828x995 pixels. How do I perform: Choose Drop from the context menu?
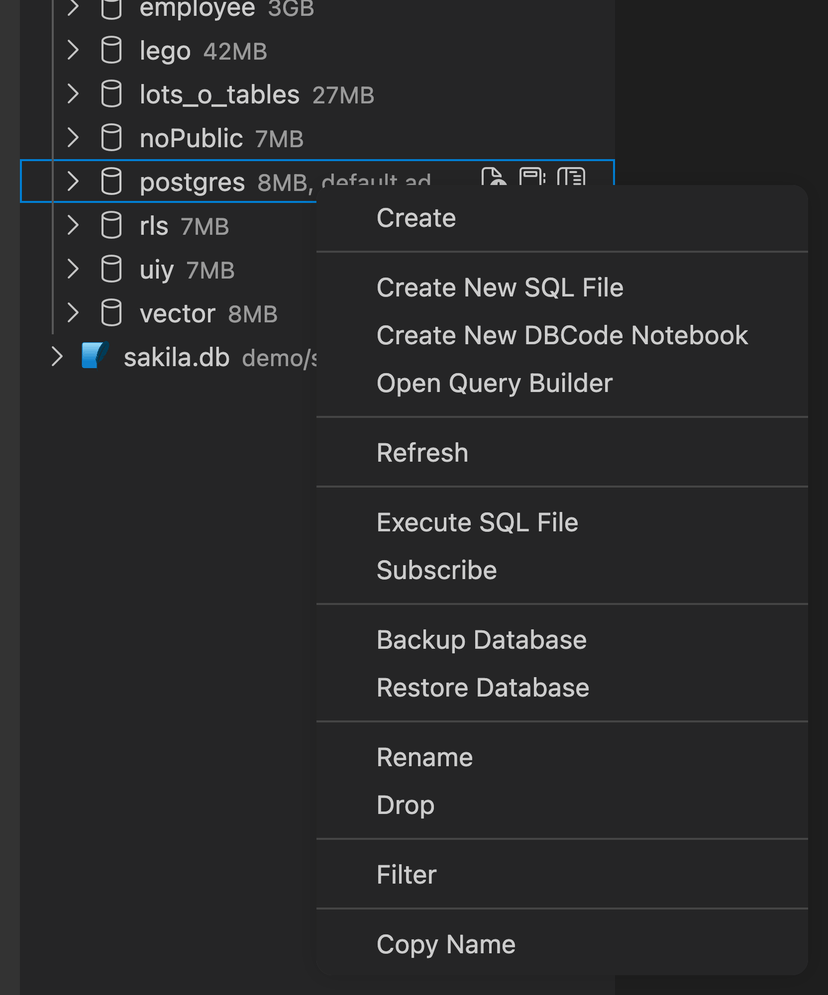(x=405, y=805)
